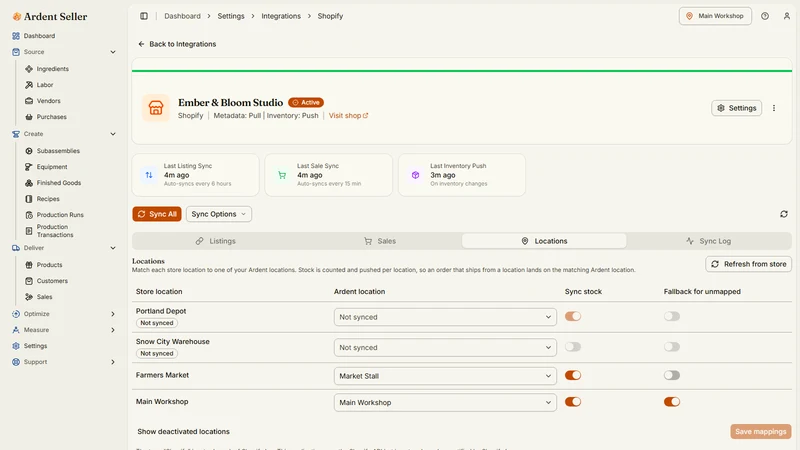The width and height of the screenshot is (800, 450).
Task: Click the Active status badge
Action: click(x=306, y=103)
